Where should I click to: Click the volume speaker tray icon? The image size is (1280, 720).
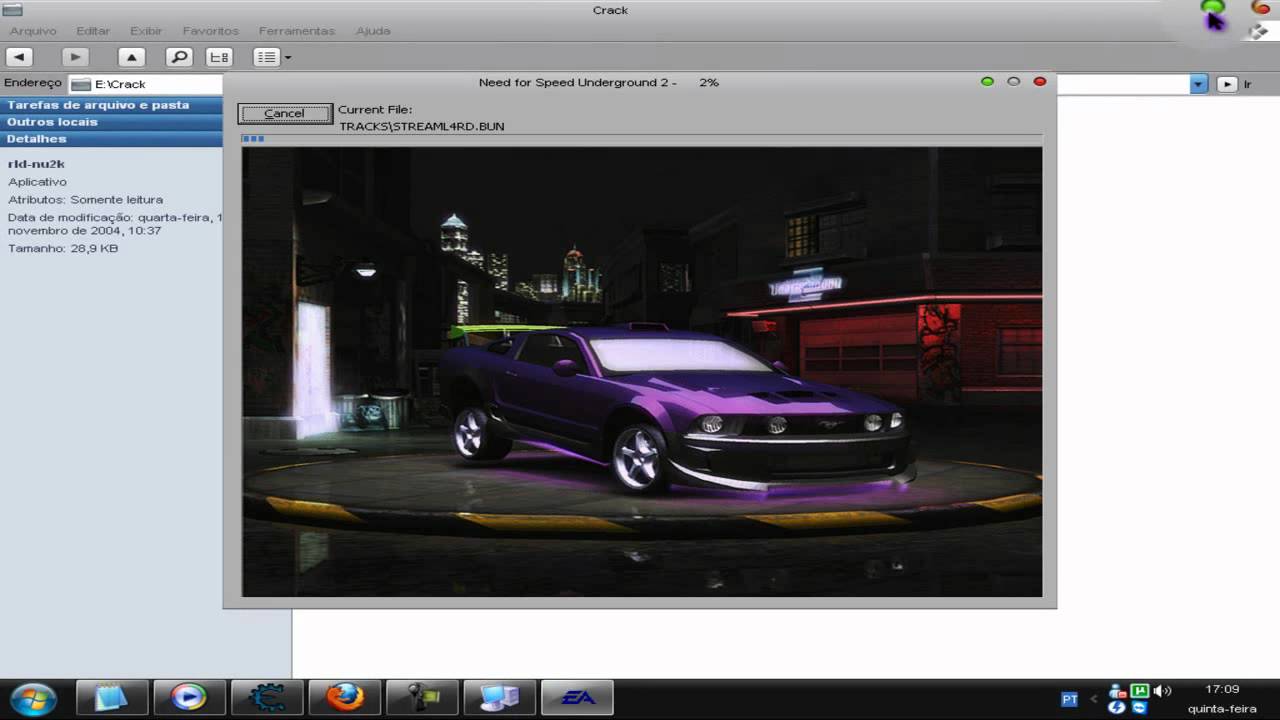(1162, 690)
